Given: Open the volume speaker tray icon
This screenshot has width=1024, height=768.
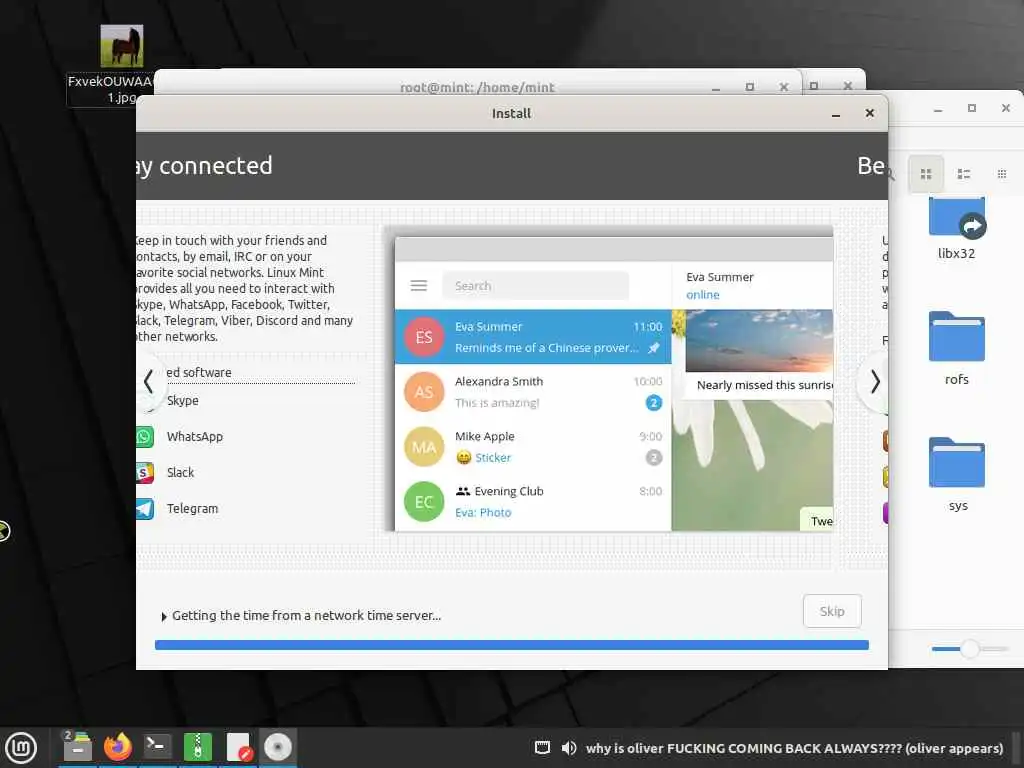Looking at the screenshot, I should click(x=569, y=748).
